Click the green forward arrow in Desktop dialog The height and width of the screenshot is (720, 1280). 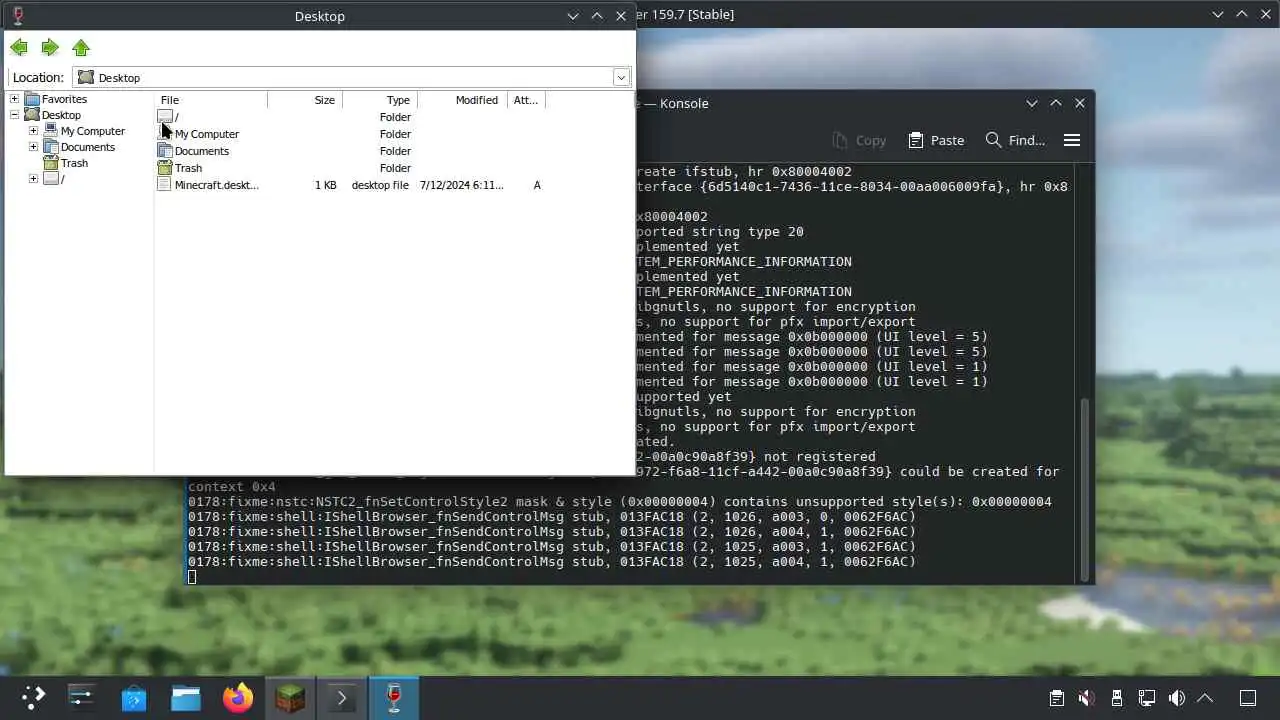click(50, 48)
